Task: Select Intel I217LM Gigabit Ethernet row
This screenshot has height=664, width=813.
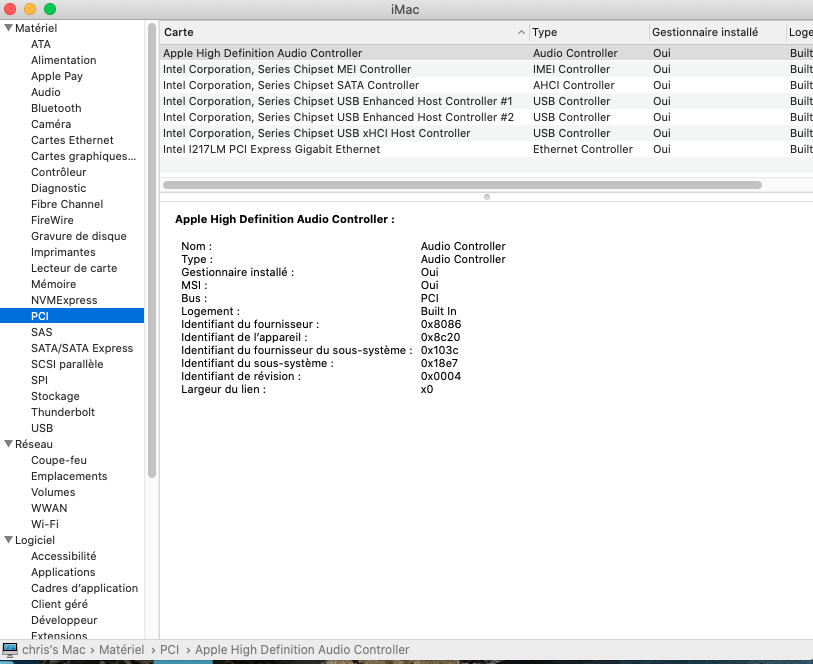Action: 486,149
